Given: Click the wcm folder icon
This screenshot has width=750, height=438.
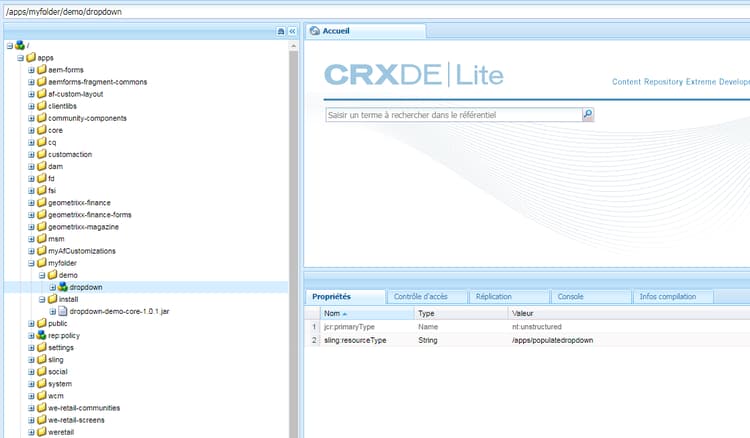Looking at the screenshot, I should [42, 395].
